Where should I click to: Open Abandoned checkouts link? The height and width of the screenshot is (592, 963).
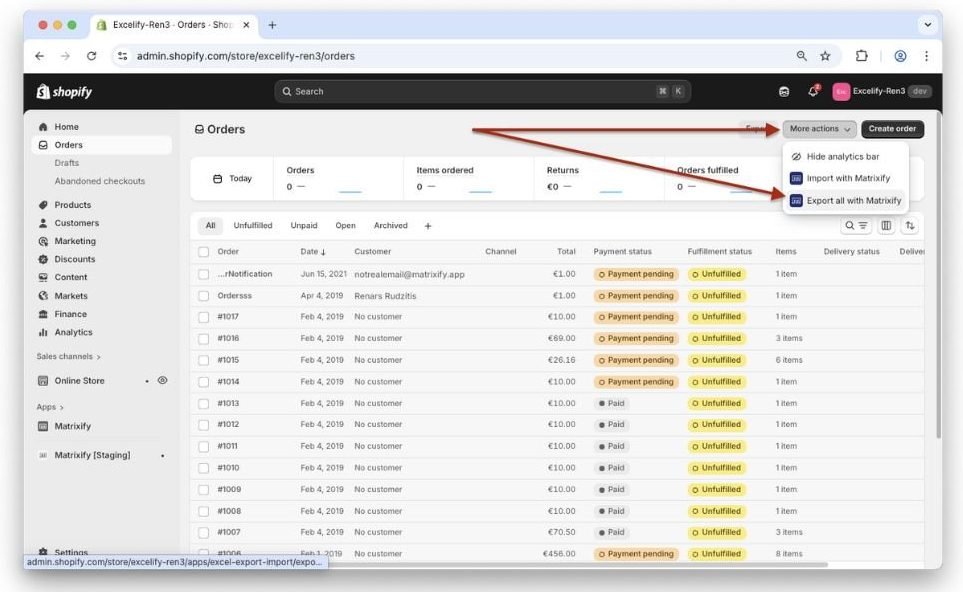click(99, 181)
